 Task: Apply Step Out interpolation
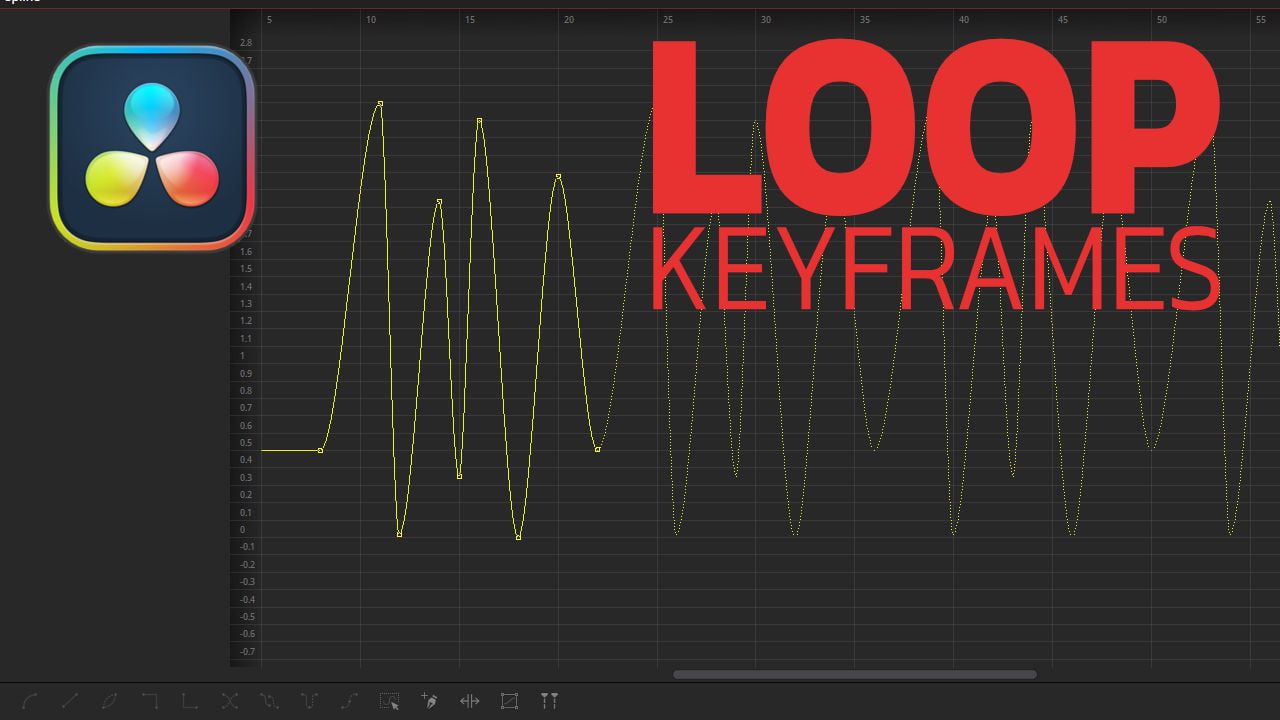(x=190, y=701)
